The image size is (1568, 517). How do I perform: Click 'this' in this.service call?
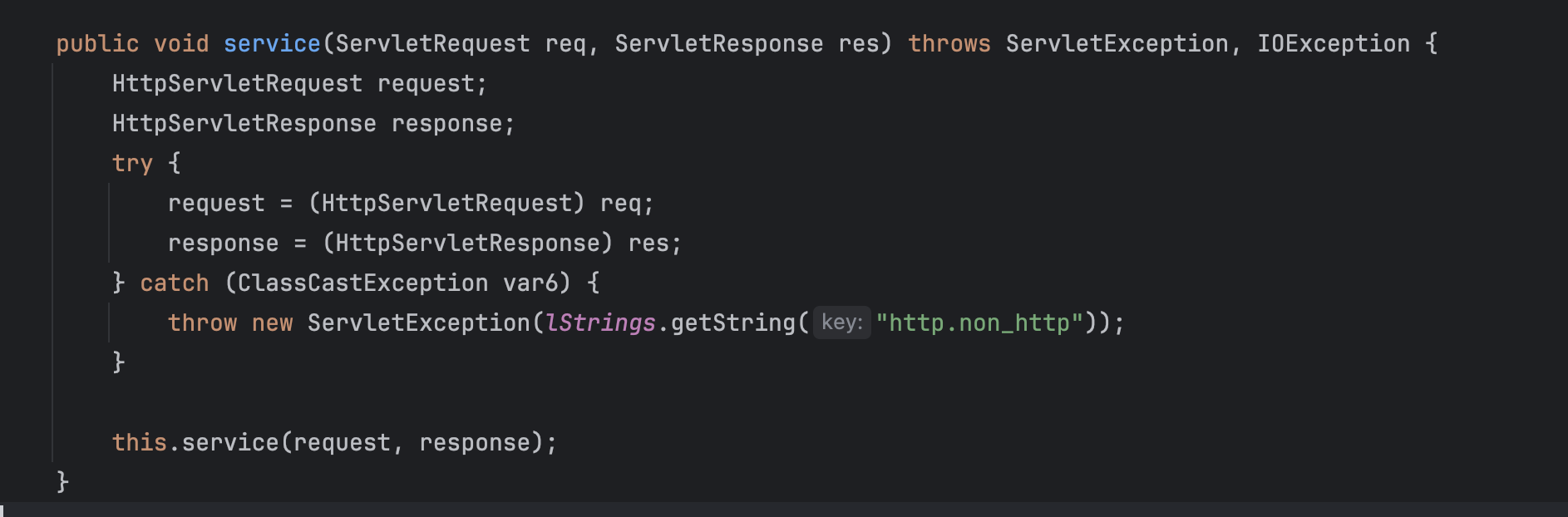(140, 442)
